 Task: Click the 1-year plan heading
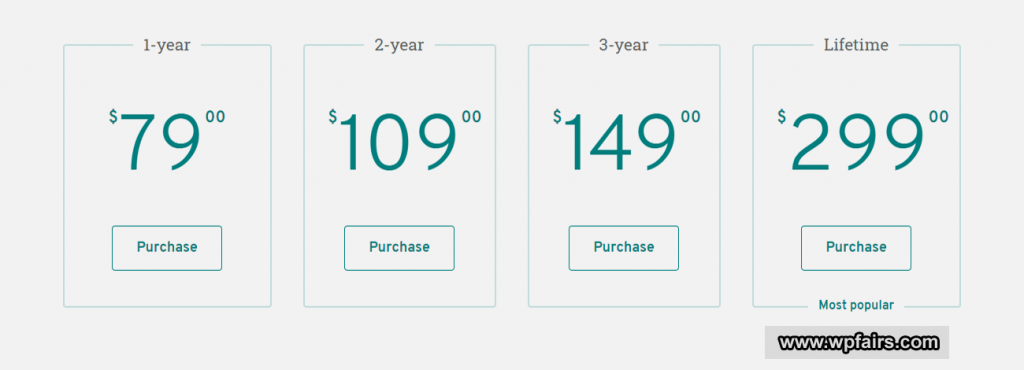[167, 45]
